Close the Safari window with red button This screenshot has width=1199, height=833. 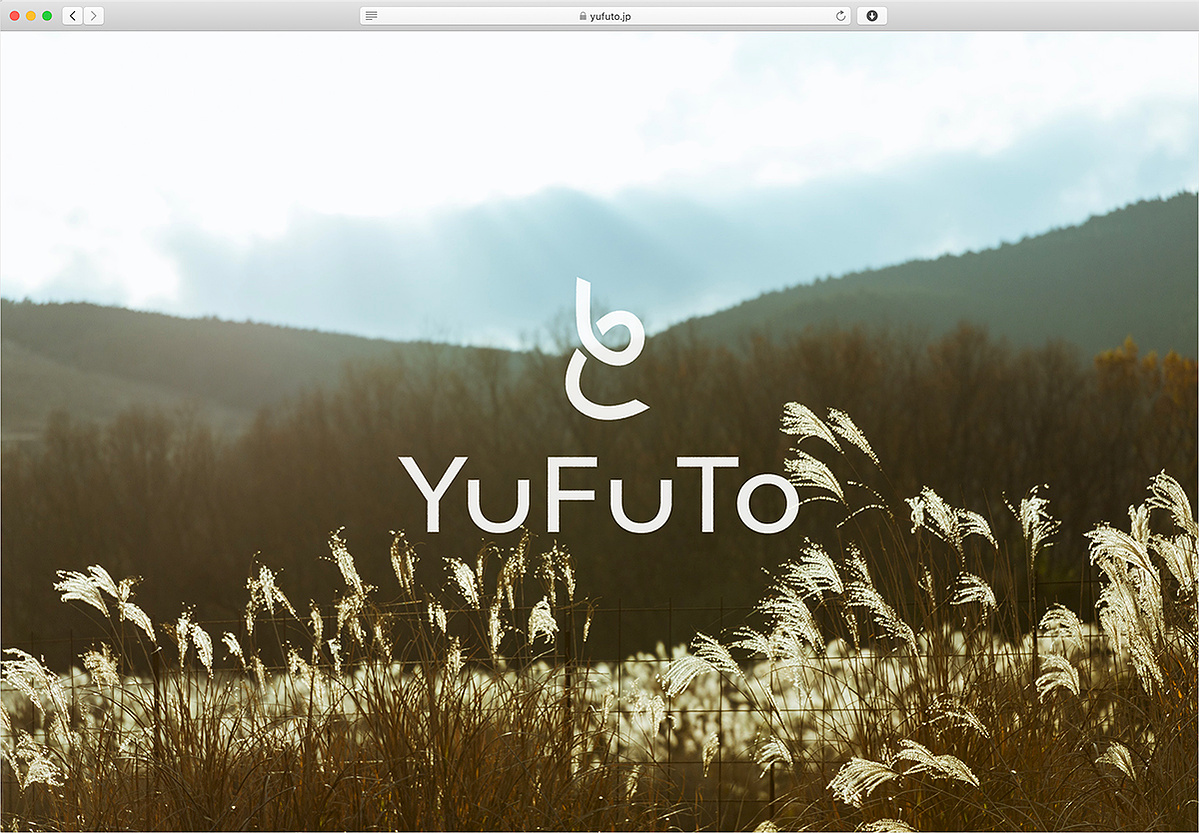tap(15, 15)
